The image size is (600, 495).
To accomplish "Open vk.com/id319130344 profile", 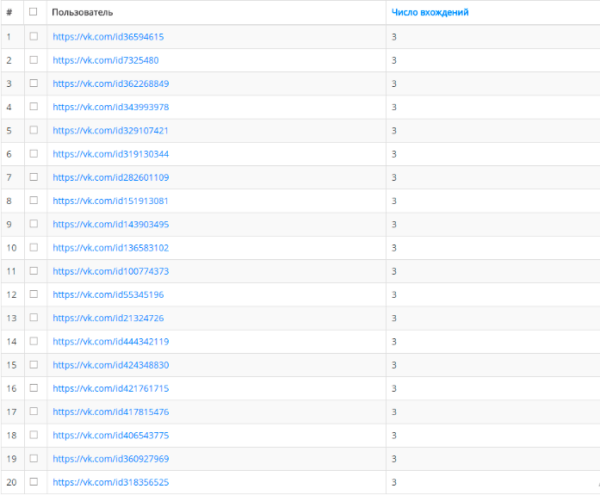I will pos(111,154).
